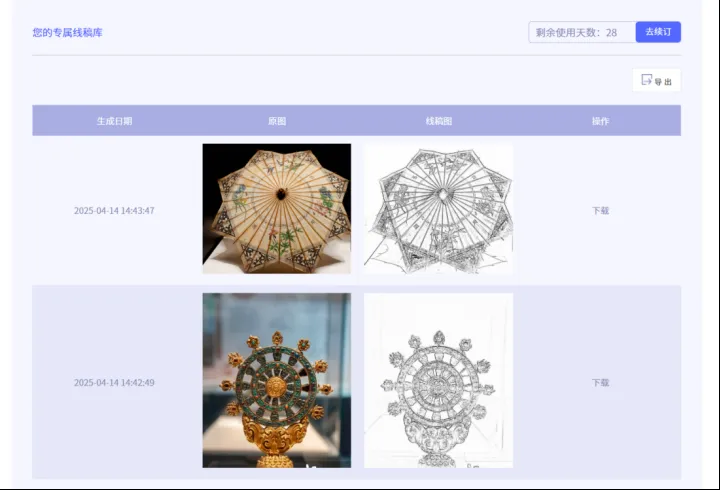Click the 线稿图 column header

point(439,121)
